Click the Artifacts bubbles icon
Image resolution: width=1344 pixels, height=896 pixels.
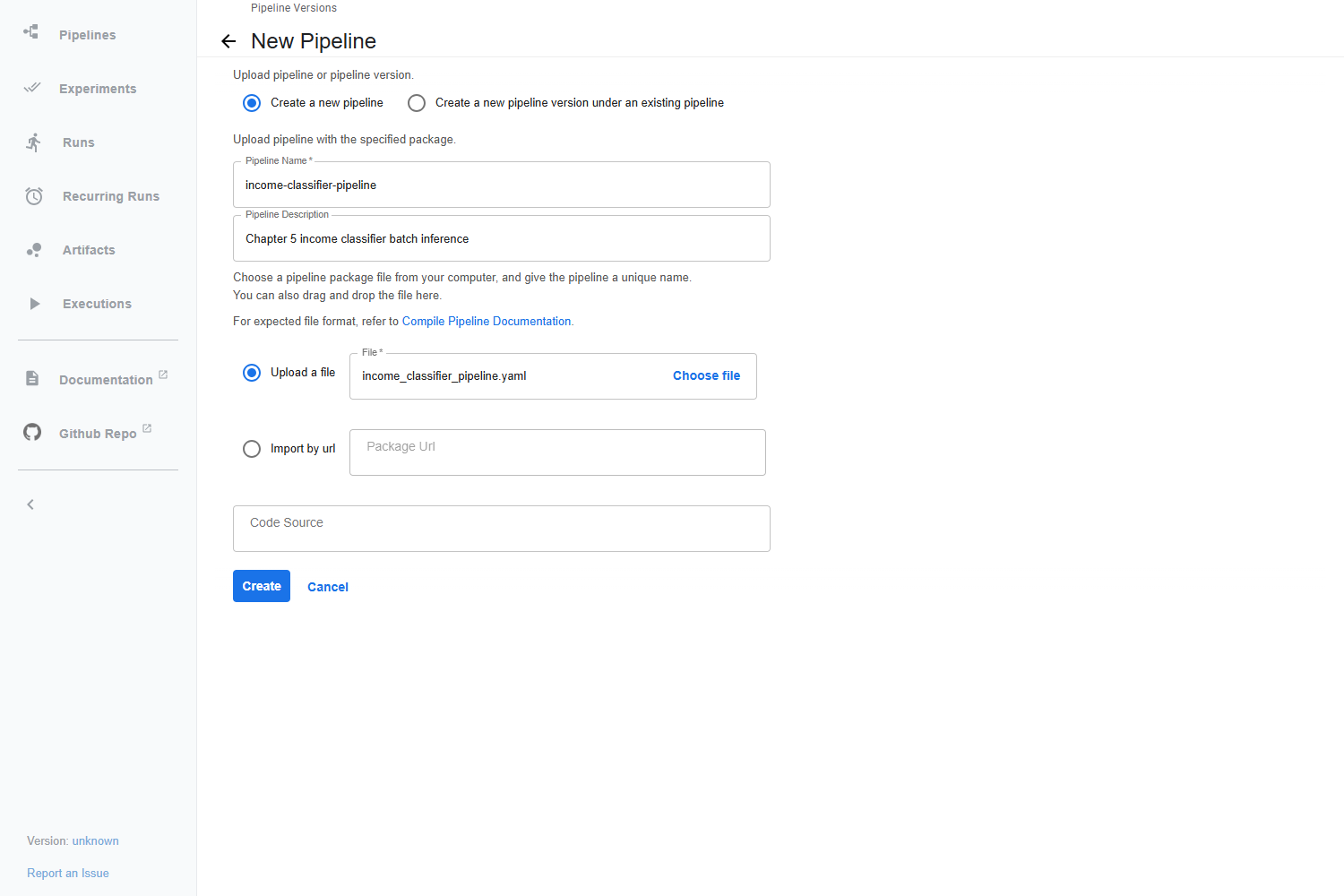(x=34, y=250)
